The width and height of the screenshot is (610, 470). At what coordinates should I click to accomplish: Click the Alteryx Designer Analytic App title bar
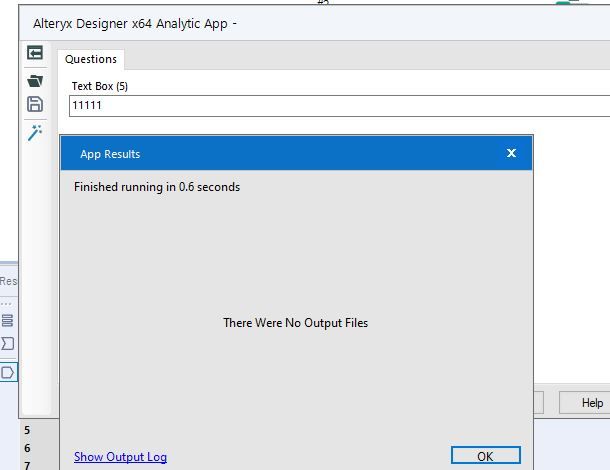300,23
